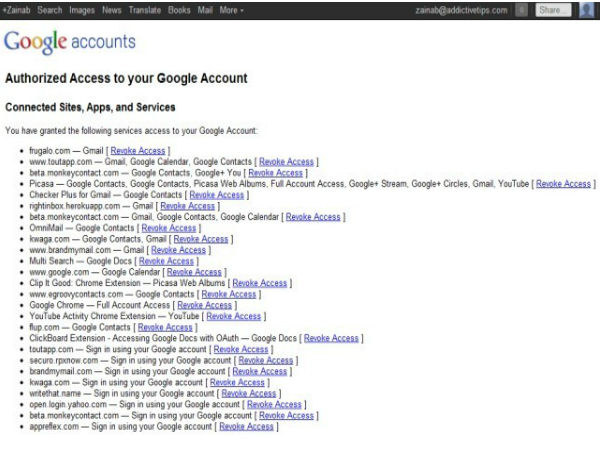600x450 pixels.
Task: Click the profile avatar in the top bar
Action: (x=587, y=10)
